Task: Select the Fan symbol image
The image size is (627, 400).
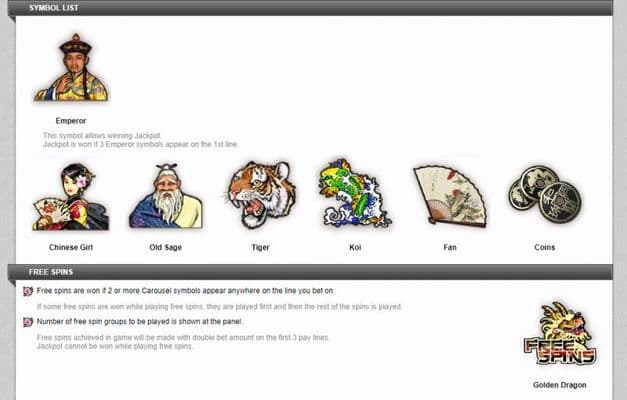Action: 450,196
